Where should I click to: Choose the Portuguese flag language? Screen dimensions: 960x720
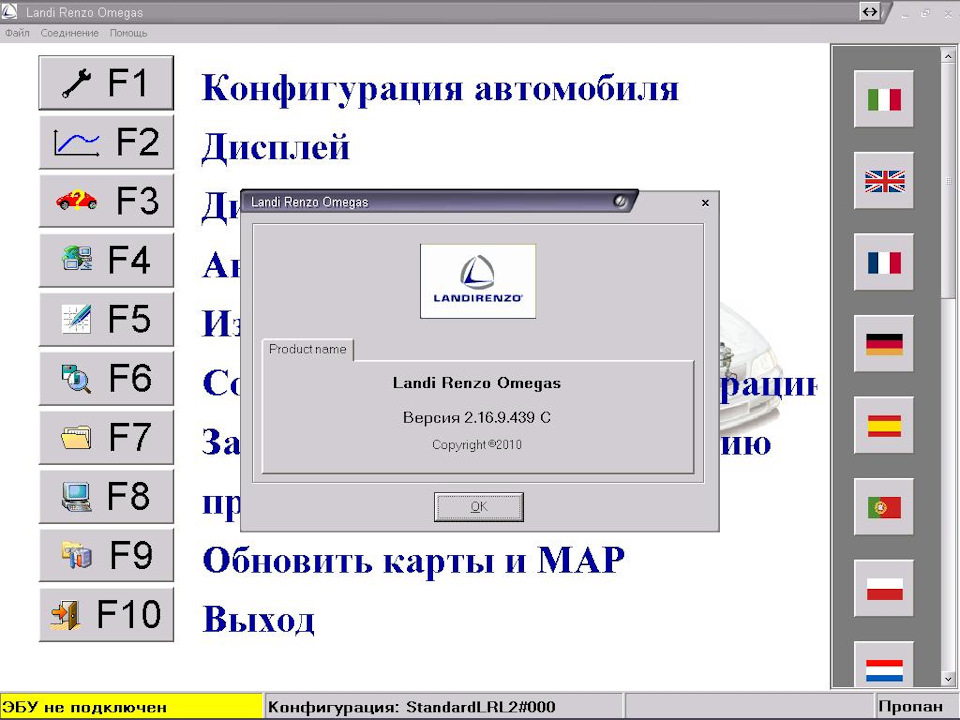pyautogui.click(x=883, y=507)
